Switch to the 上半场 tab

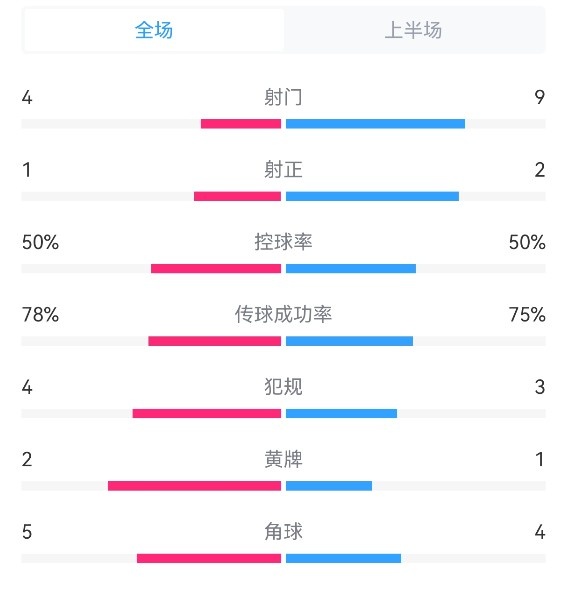point(413,30)
